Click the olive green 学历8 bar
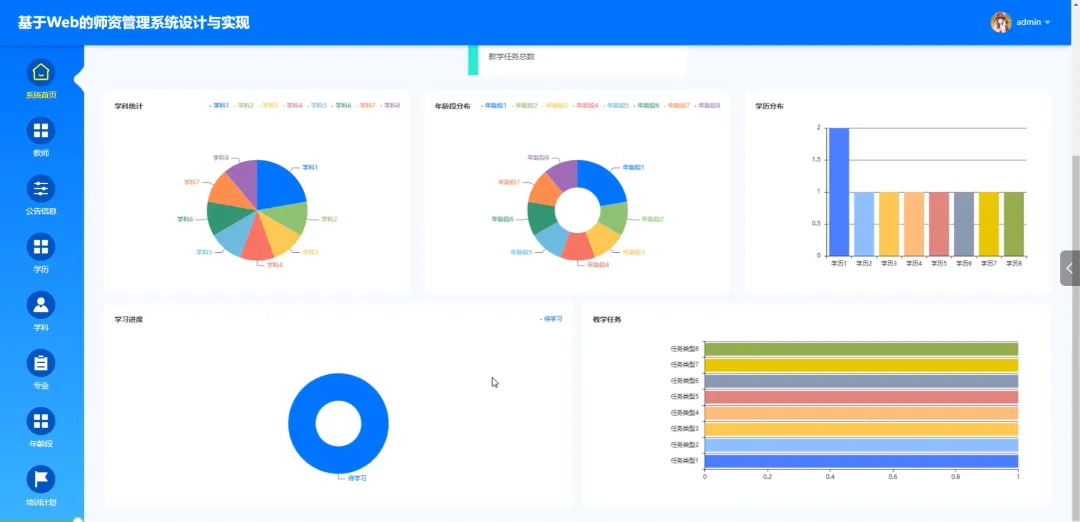The height and width of the screenshot is (522, 1080). tap(1014, 224)
